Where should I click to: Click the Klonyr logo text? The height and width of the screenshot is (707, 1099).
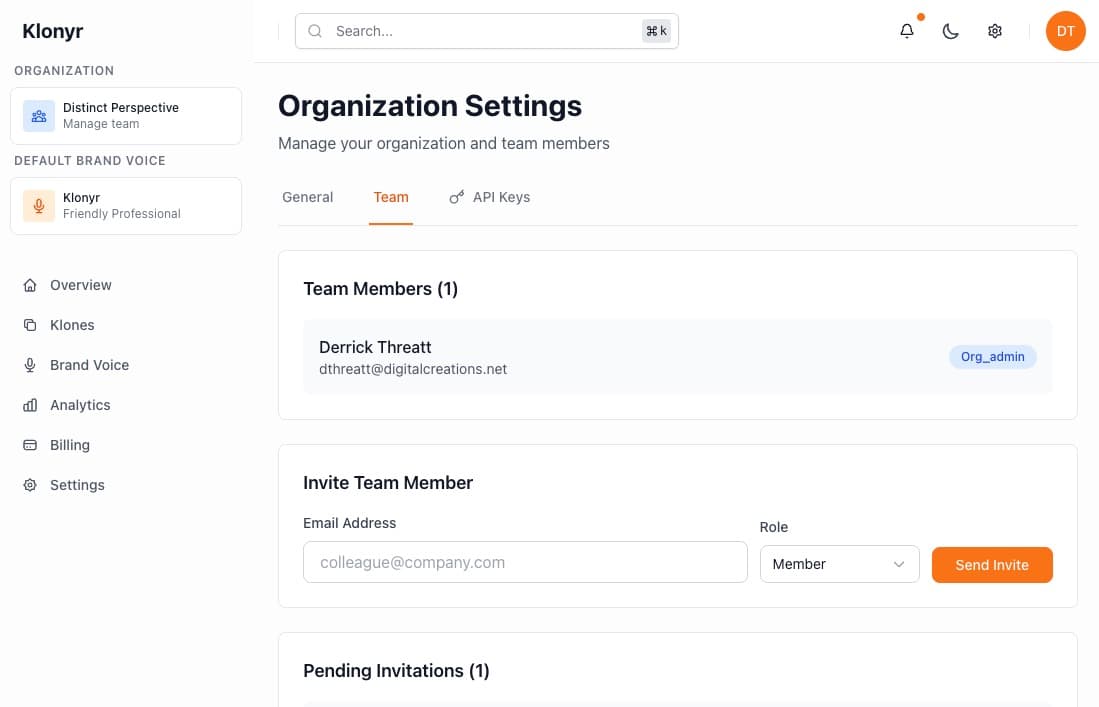(52, 31)
